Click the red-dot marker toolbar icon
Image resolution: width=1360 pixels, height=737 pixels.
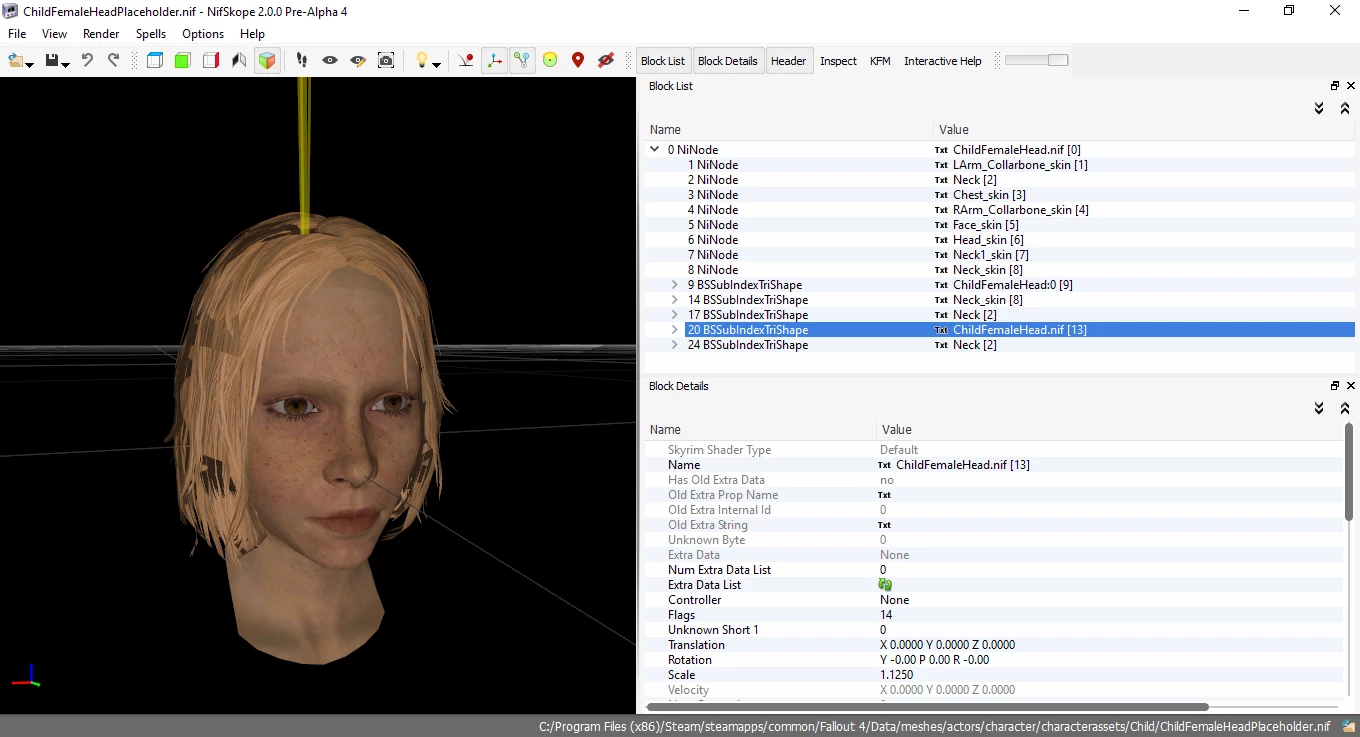coord(466,61)
